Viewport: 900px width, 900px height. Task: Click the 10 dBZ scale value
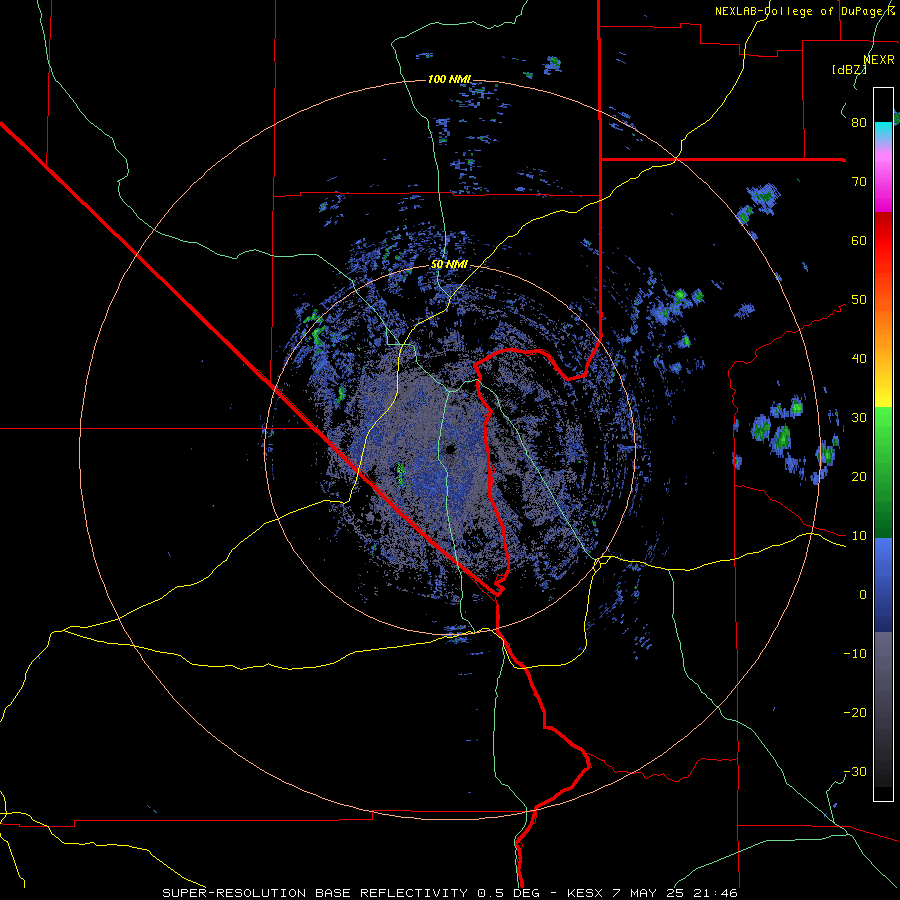[859, 536]
